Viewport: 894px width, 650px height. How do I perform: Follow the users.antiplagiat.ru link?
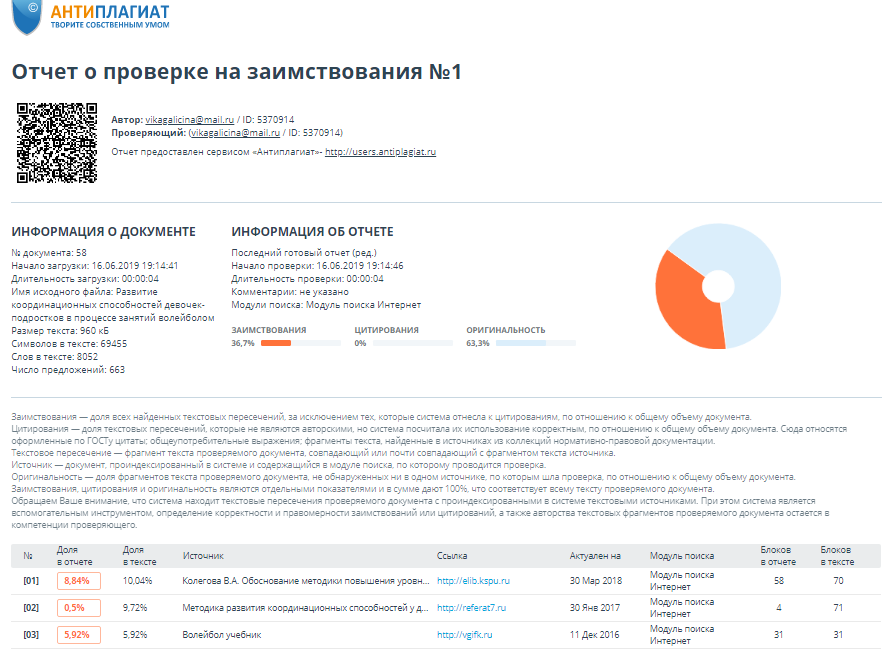[x=380, y=152]
